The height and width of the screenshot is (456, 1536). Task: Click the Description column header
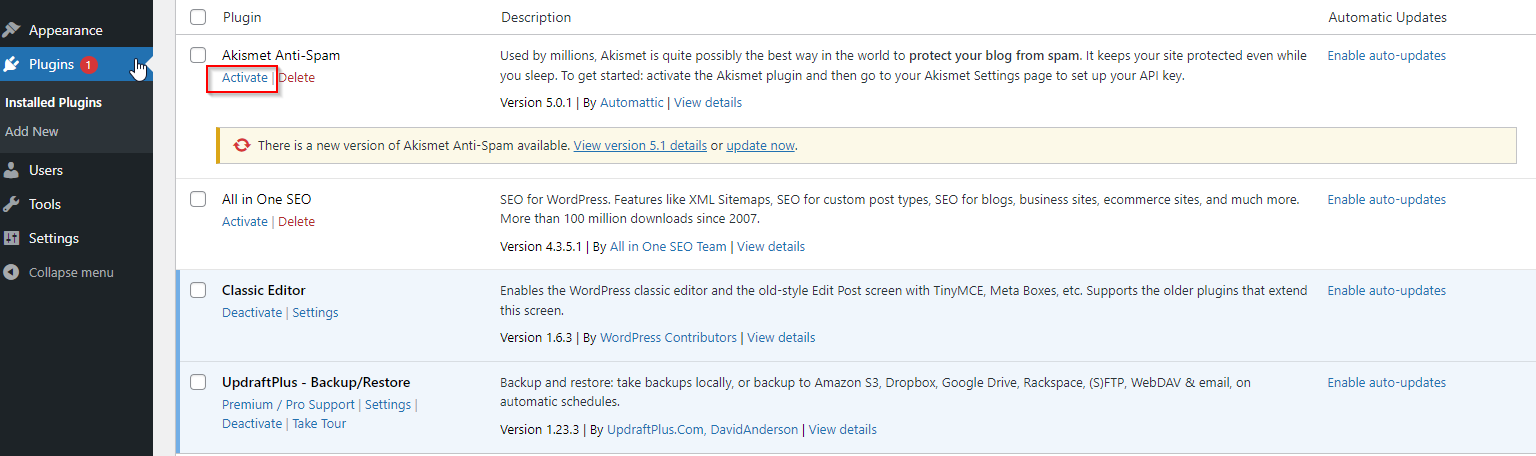[x=536, y=17]
